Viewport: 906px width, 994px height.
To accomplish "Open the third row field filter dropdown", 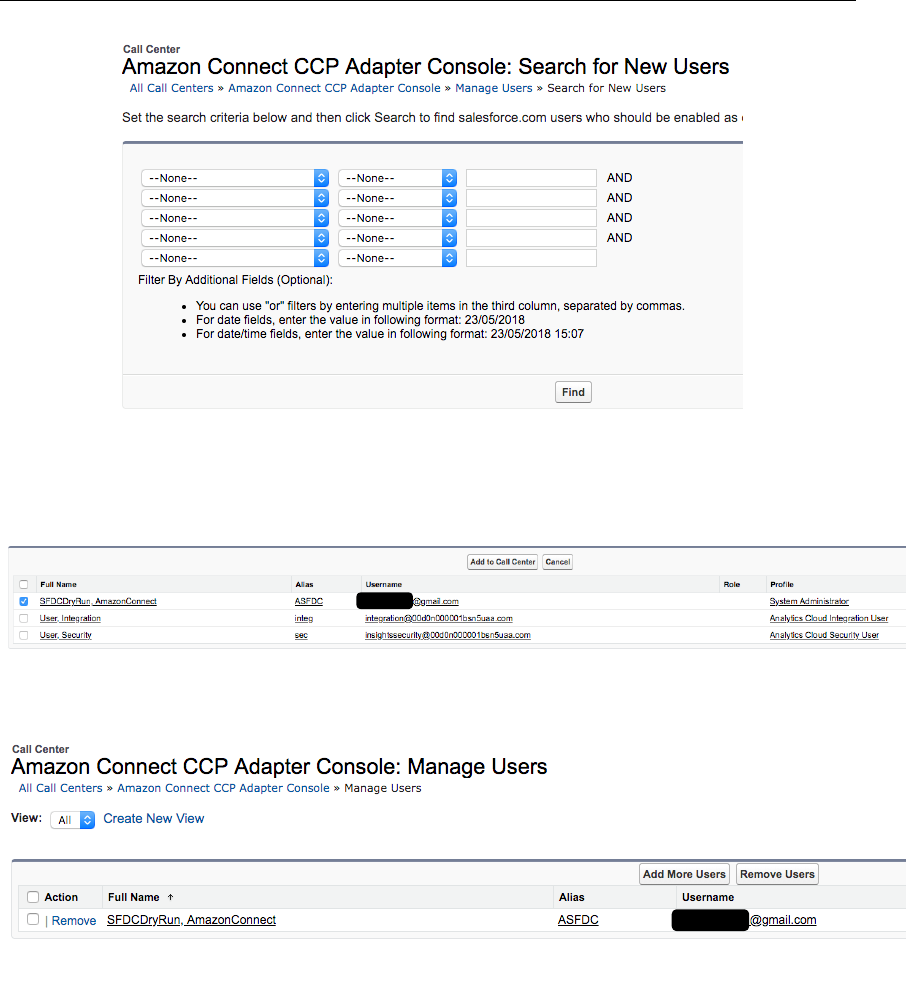I will tap(235, 218).
